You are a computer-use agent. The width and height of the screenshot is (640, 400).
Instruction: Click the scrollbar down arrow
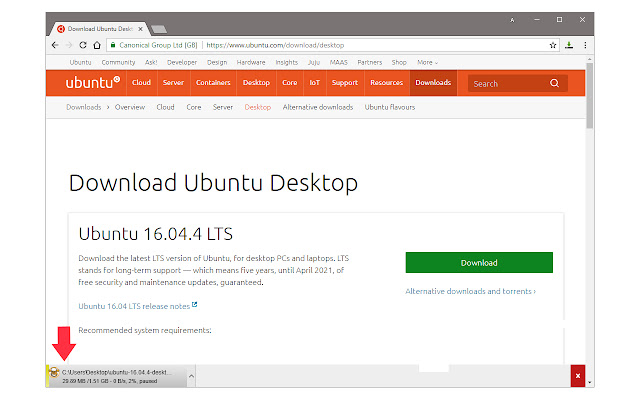(589, 382)
